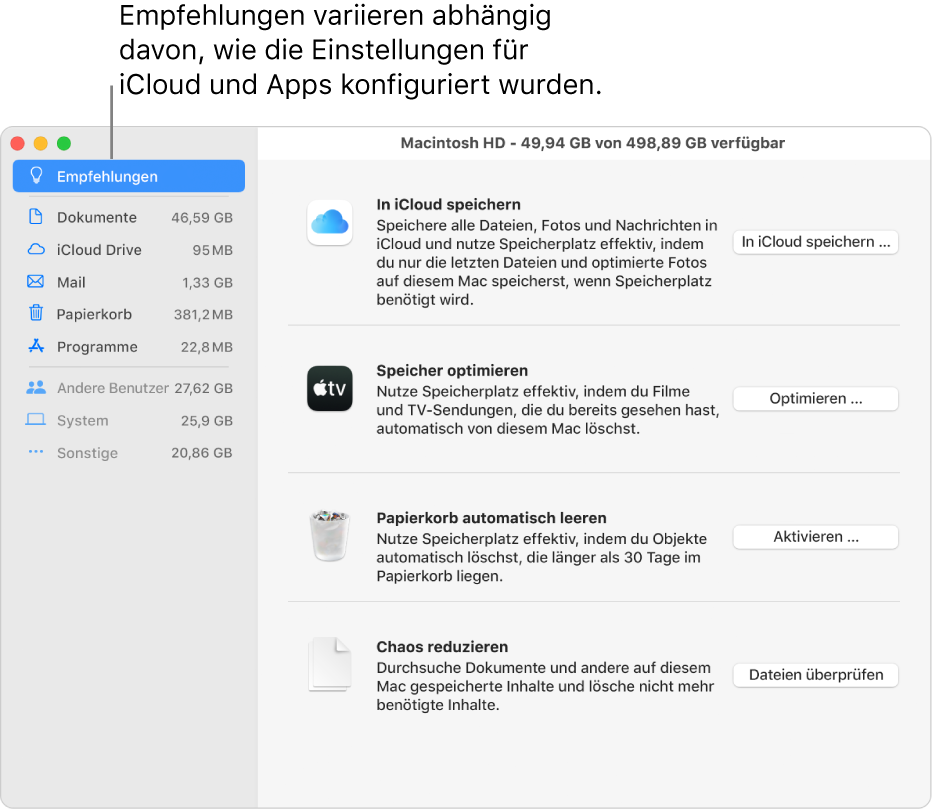934x809 pixels.
Task: Click the Chaos reduzieren heading
Action: 442,646
